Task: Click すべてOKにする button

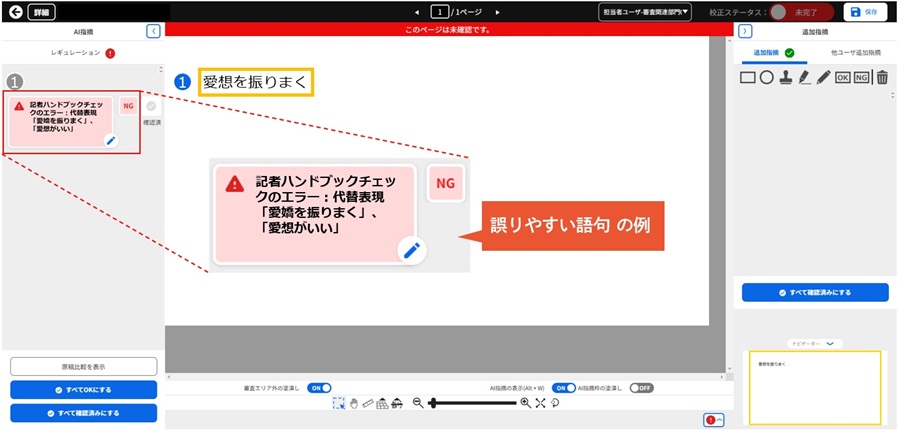Action: pyautogui.click(x=84, y=390)
